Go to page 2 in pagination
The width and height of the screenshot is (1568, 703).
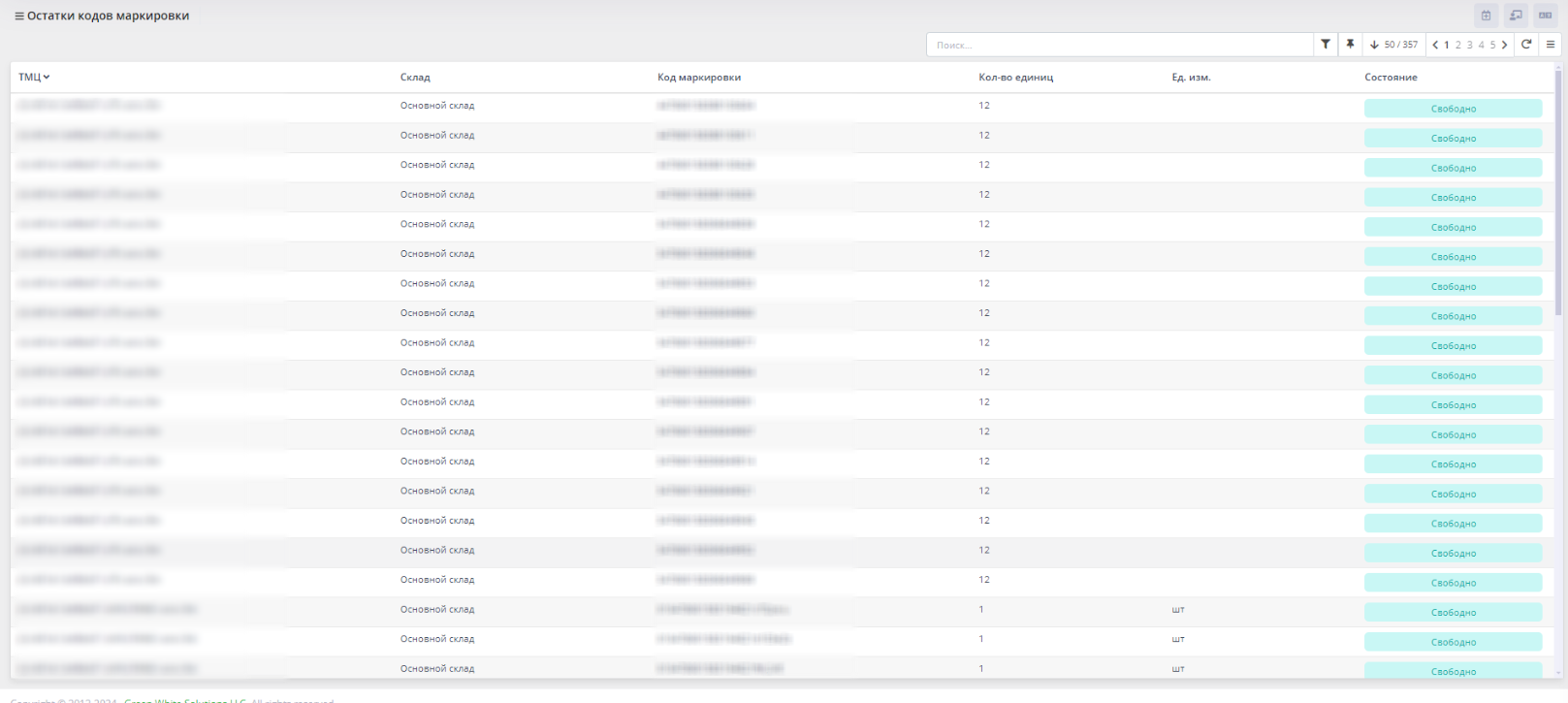(x=1458, y=45)
